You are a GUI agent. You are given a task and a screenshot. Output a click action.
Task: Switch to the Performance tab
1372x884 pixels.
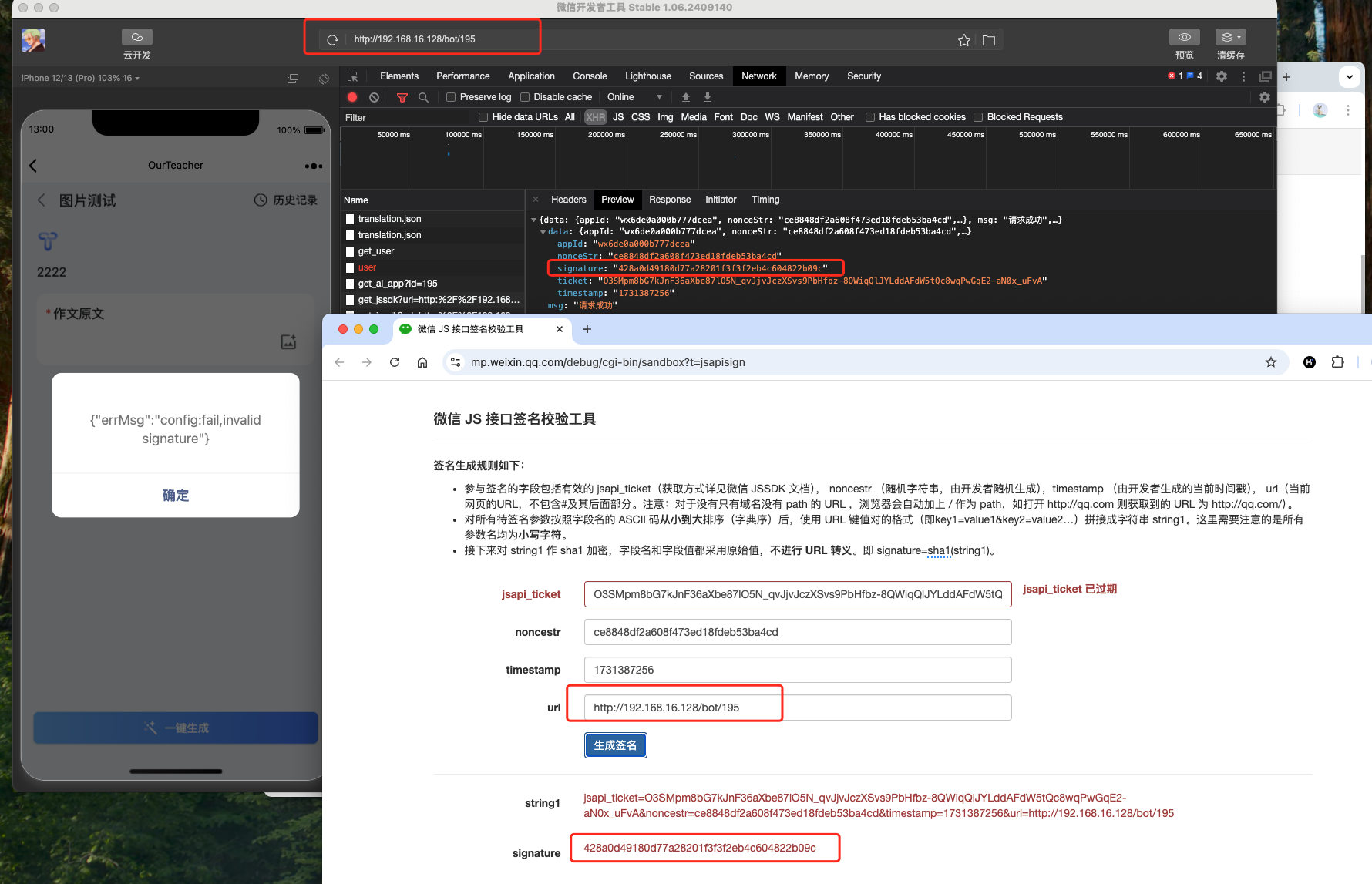pos(462,76)
